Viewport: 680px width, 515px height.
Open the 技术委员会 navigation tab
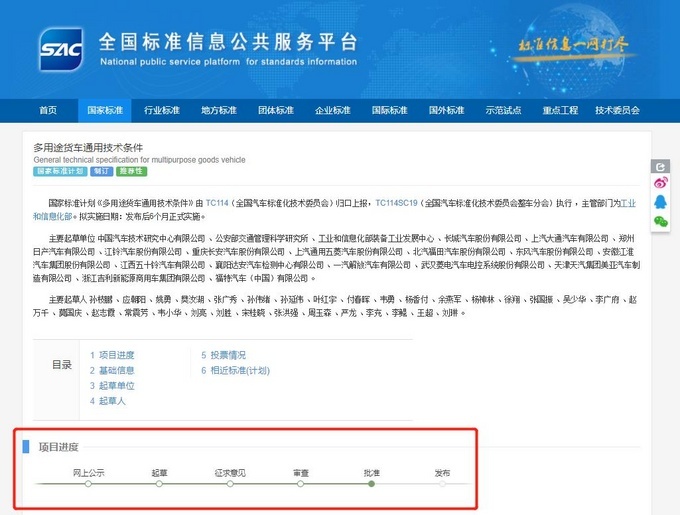tap(617, 111)
